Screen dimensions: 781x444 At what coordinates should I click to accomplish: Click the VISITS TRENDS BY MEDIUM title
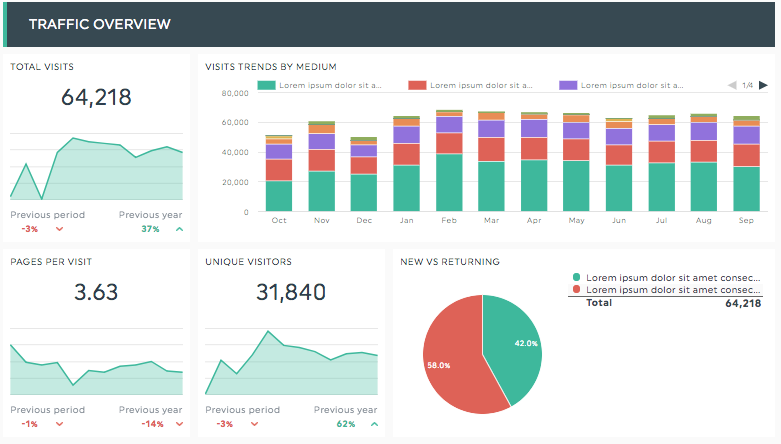click(271, 67)
